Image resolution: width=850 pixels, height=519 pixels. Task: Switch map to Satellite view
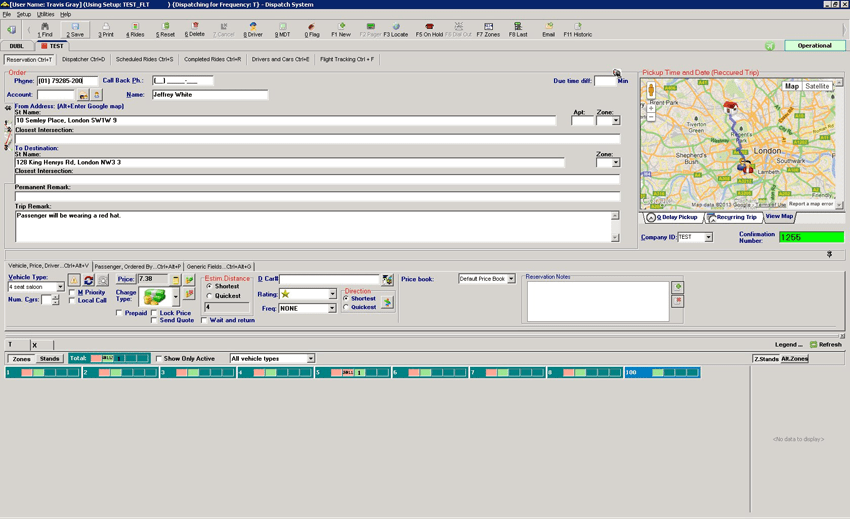pos(817,87)
